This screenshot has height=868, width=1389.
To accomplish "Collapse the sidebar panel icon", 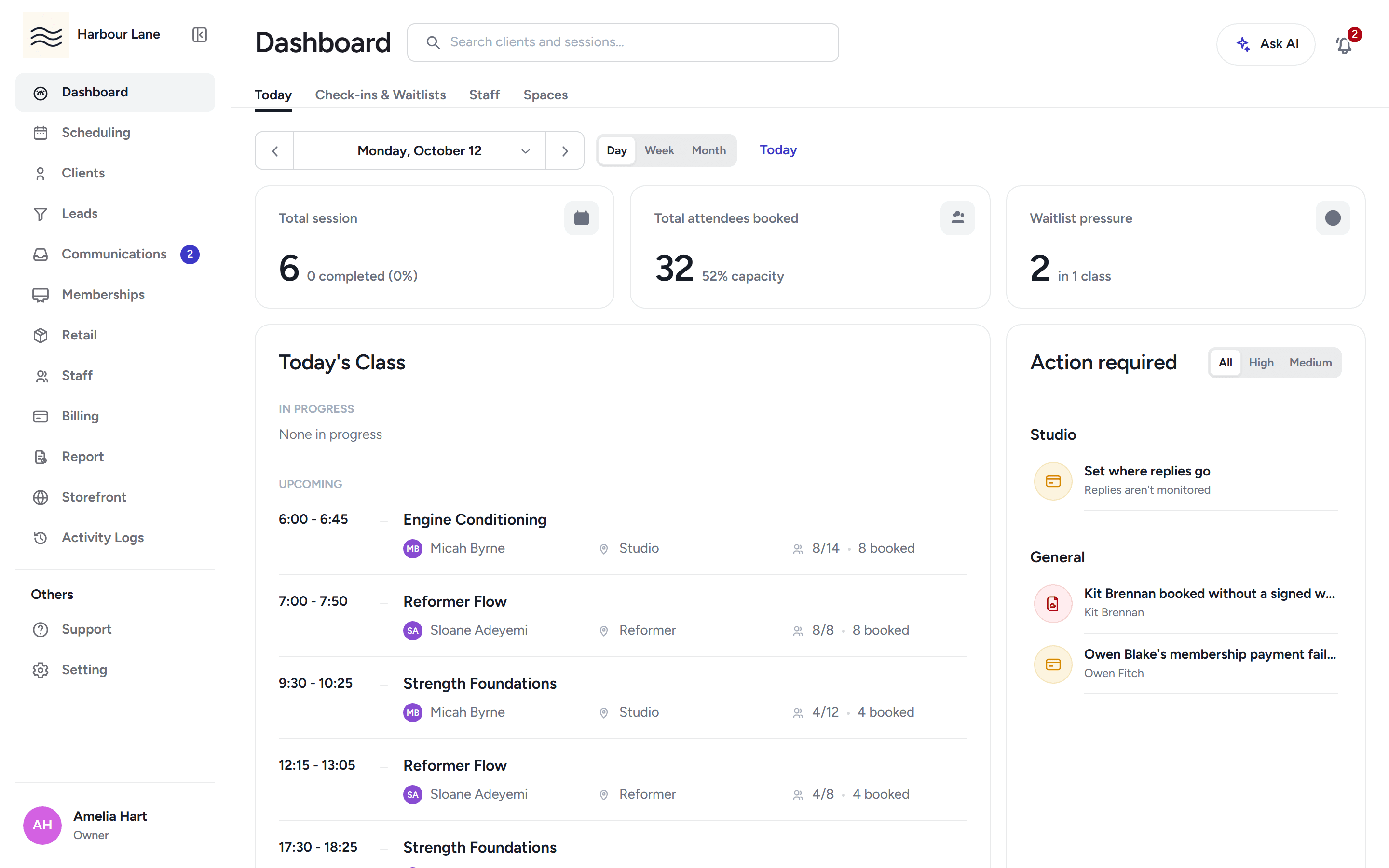I will tap(199, 35).
